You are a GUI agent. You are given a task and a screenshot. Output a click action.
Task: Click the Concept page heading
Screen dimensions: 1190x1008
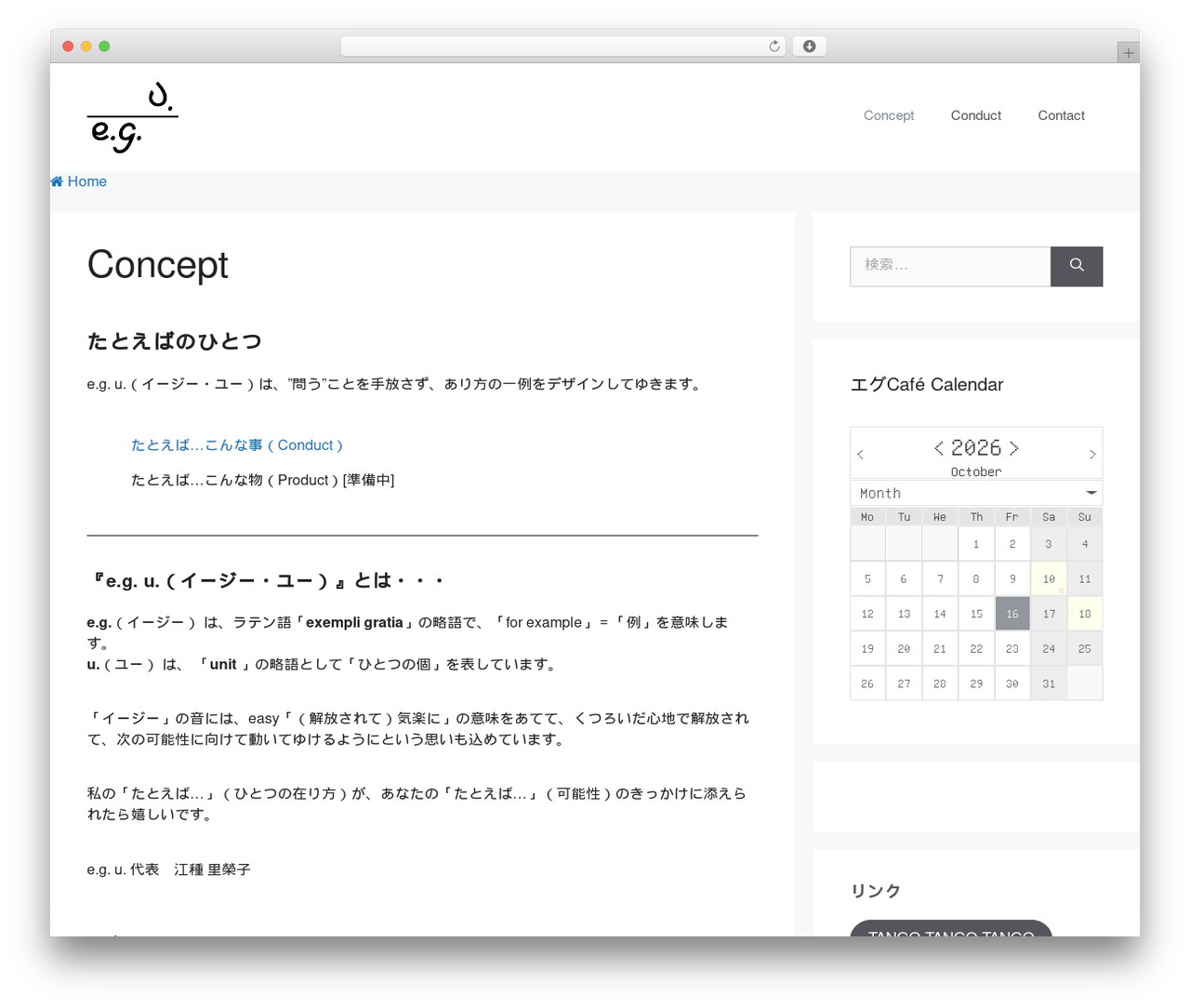click(157, 265)
